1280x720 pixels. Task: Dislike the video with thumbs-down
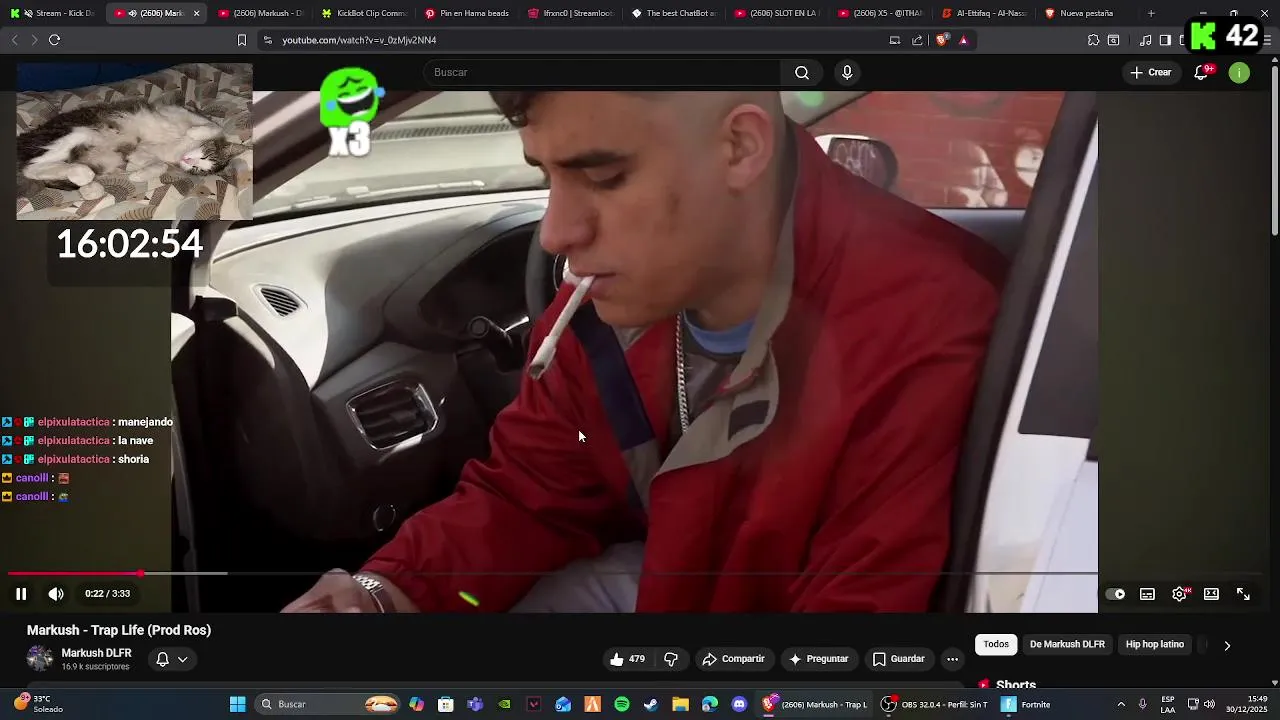click(x=671, y=659)
